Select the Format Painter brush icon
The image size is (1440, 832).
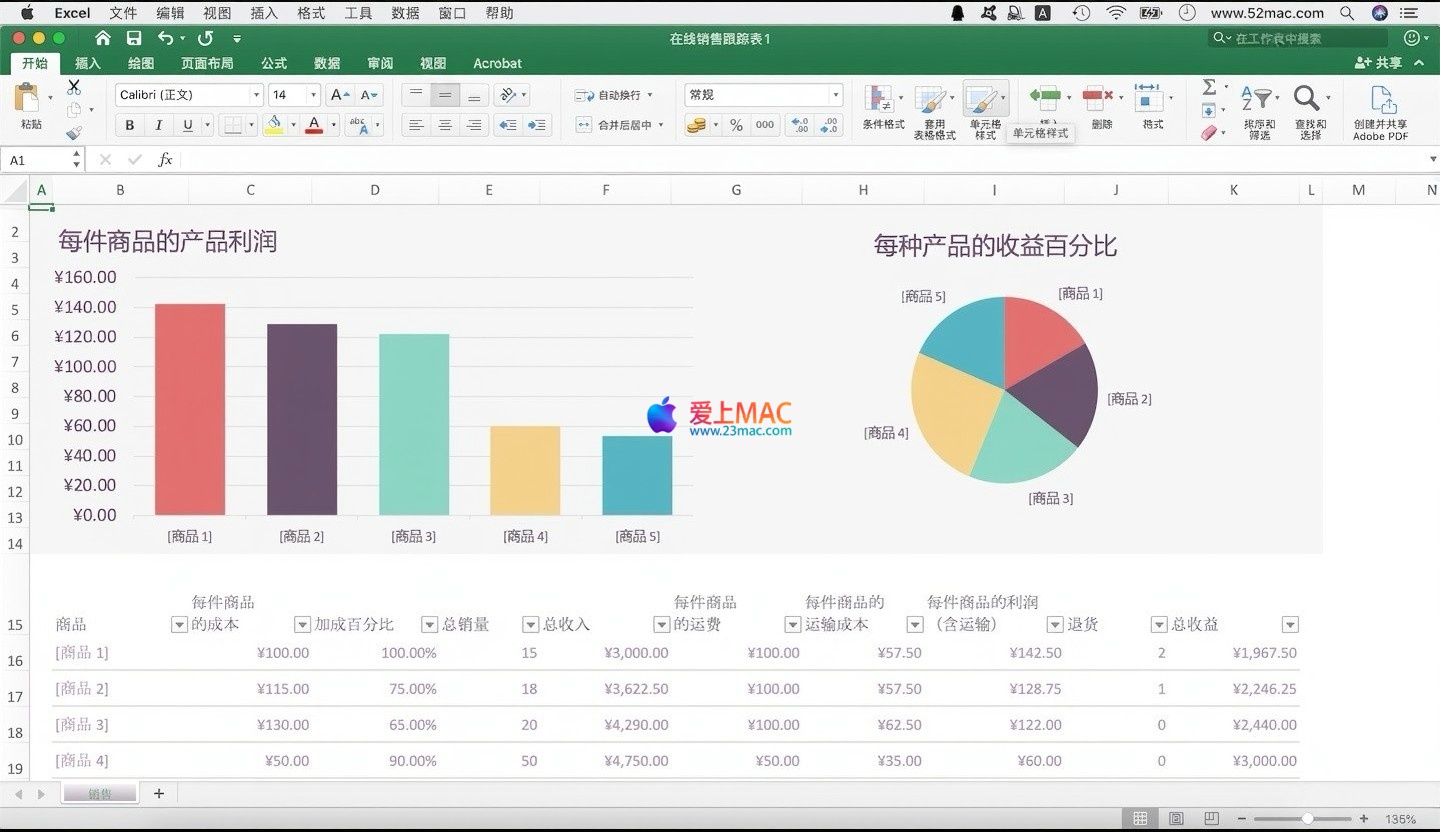pos(74,132)
